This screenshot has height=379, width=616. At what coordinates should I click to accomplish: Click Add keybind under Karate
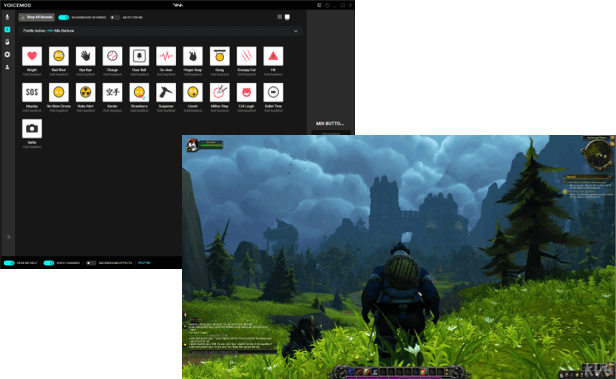[x=112, y=110]
